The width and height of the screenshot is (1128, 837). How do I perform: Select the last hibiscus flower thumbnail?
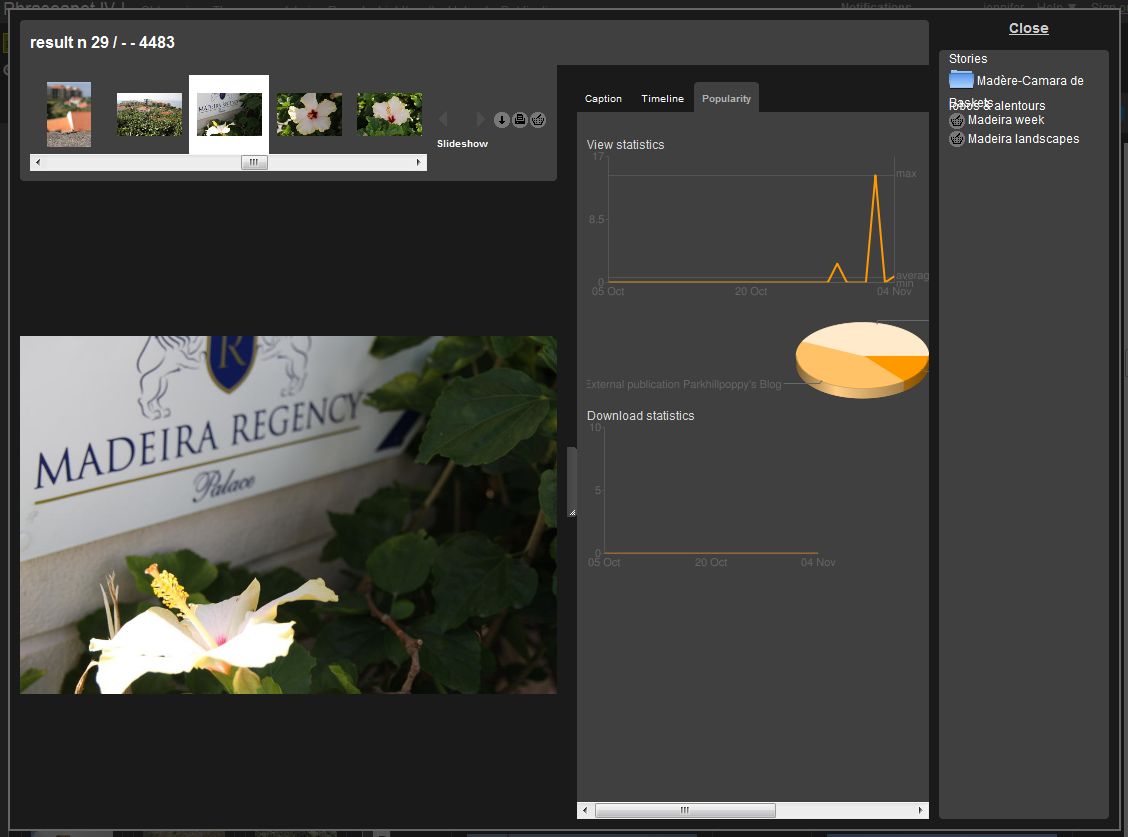[389, 114]
